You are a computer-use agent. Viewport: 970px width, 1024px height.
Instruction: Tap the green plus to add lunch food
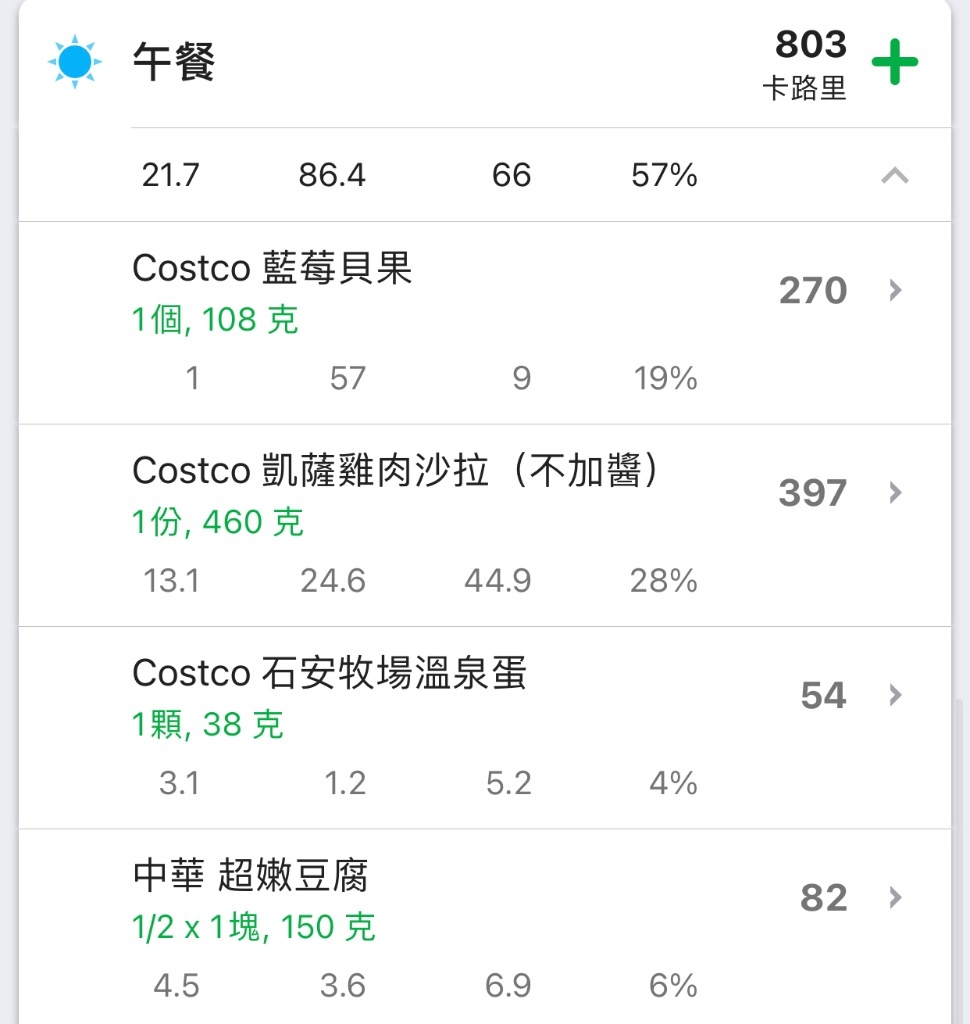[895, 62]
